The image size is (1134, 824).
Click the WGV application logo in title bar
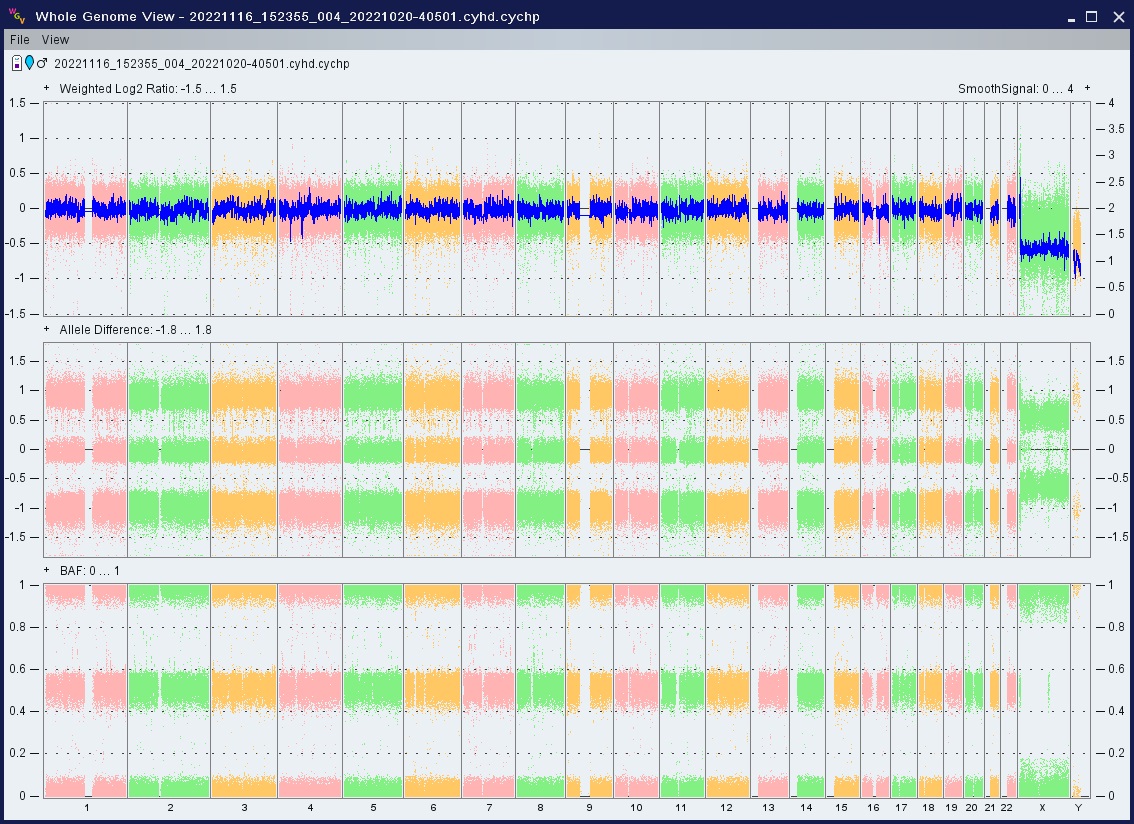click(16, 16)
